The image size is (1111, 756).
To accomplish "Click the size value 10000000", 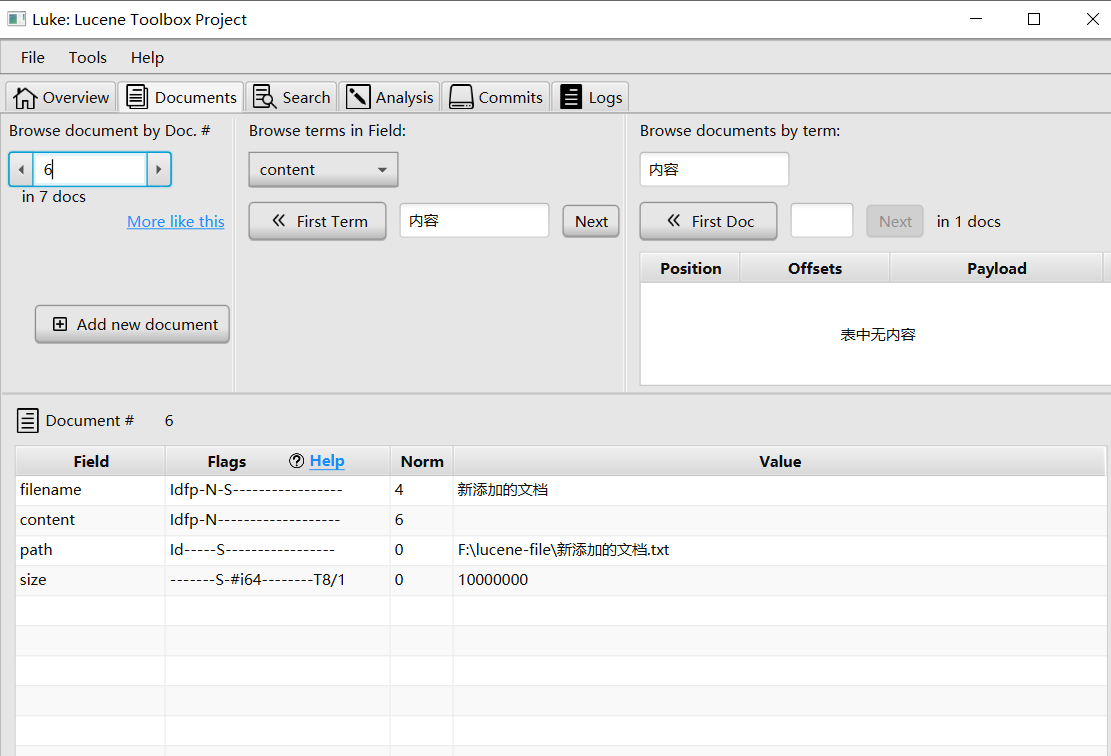I will tap(493, 580).
